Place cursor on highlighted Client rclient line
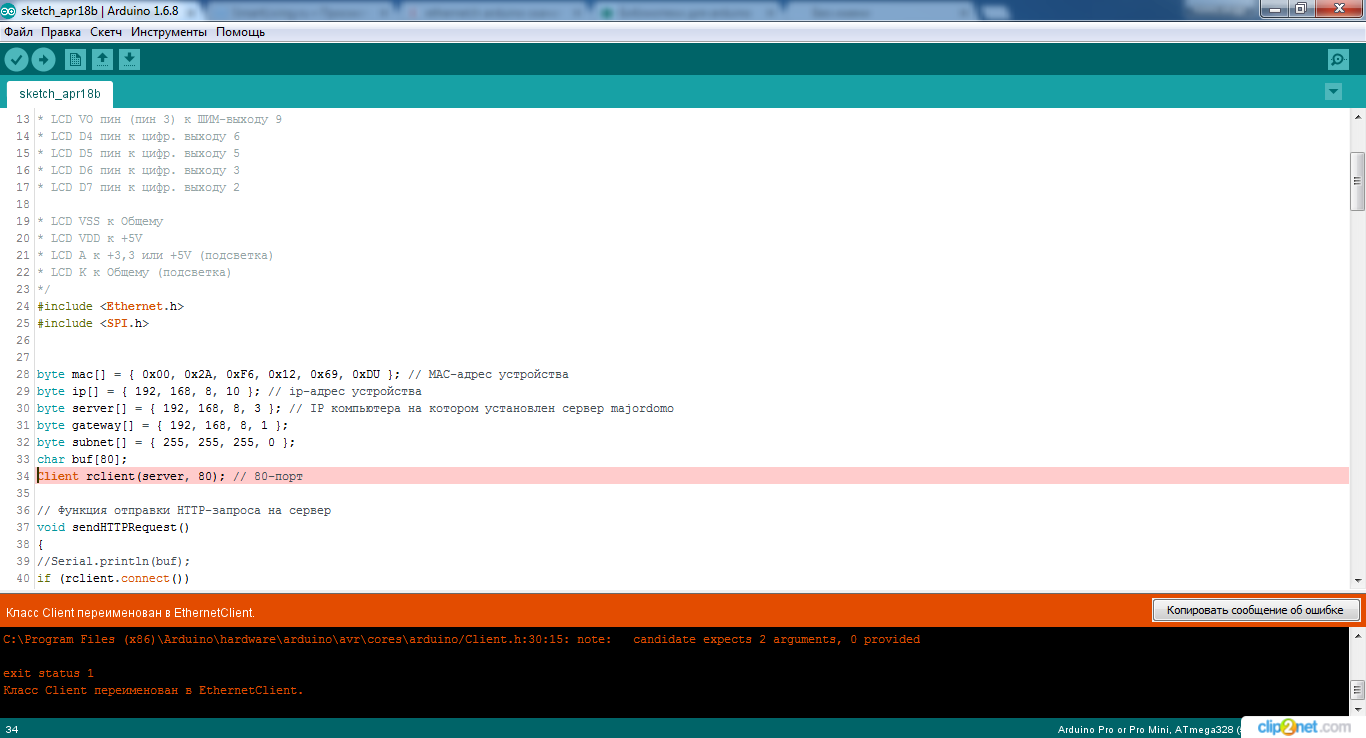Image resolution: width=1366 pixels, height=738 pixels. click(x=692, y=476)
